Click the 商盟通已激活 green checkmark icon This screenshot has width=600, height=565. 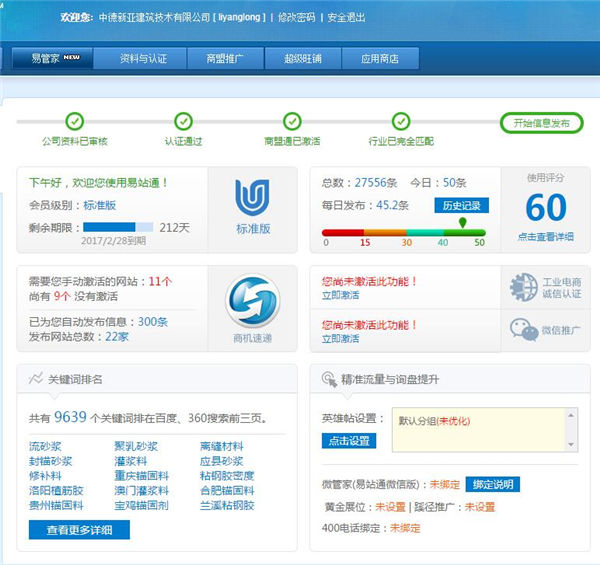tap(293, 122)
